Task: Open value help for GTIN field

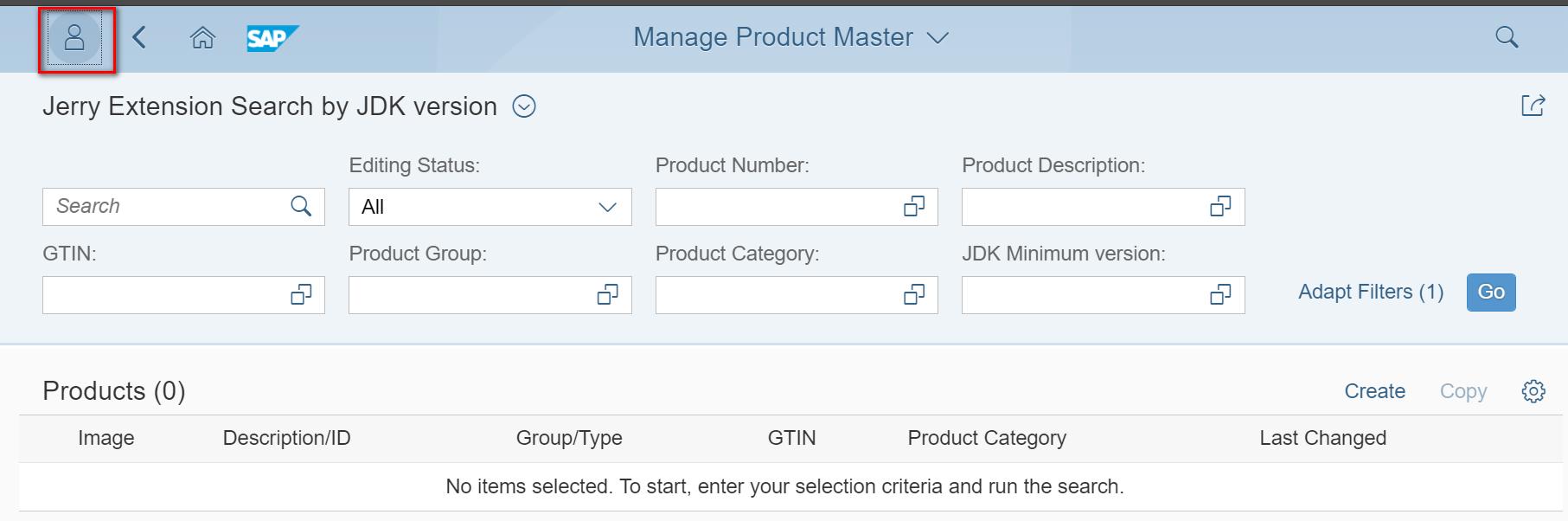Action: pyautogui.click(x=301, y=295)
